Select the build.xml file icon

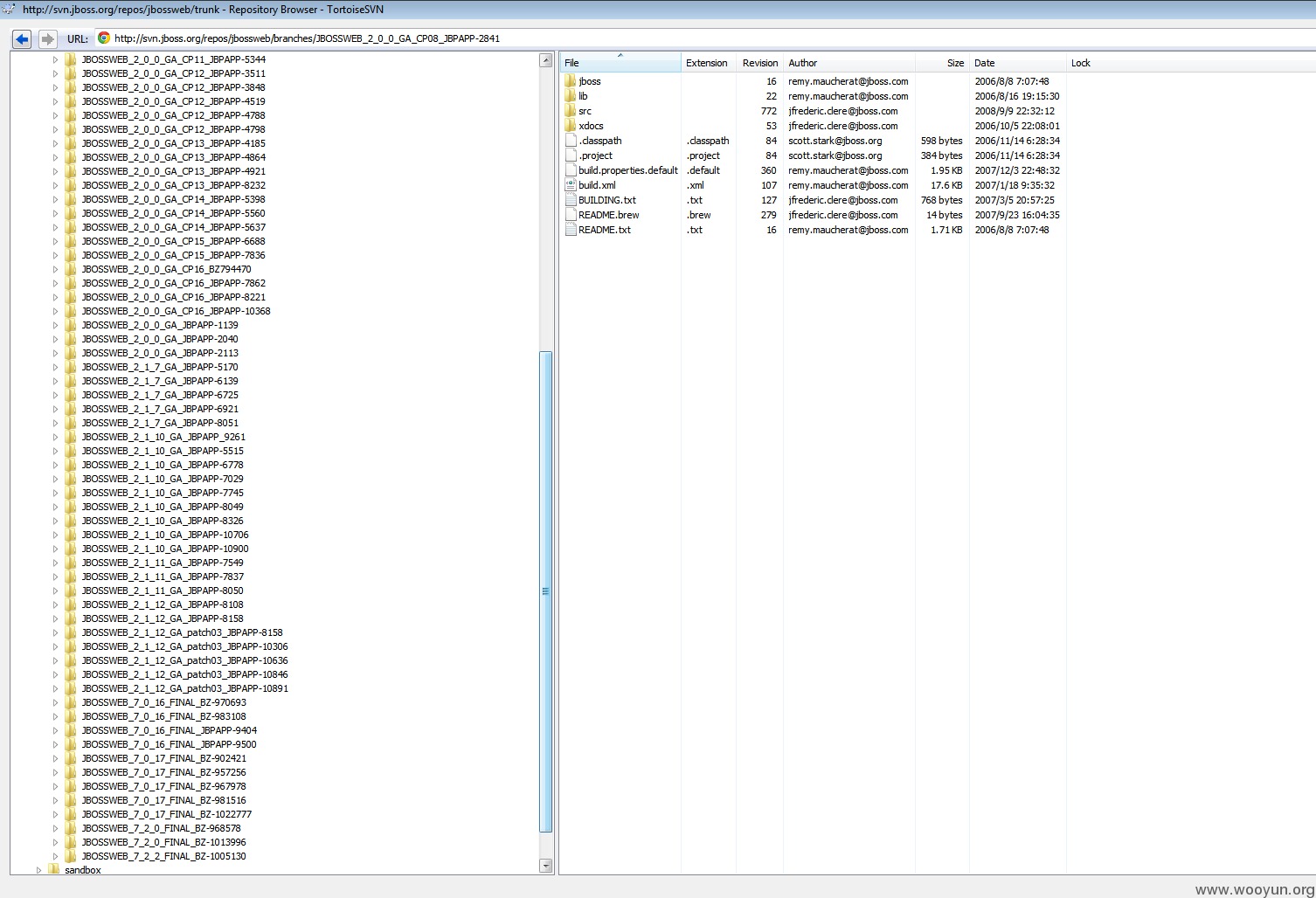[x=571, y=185]
